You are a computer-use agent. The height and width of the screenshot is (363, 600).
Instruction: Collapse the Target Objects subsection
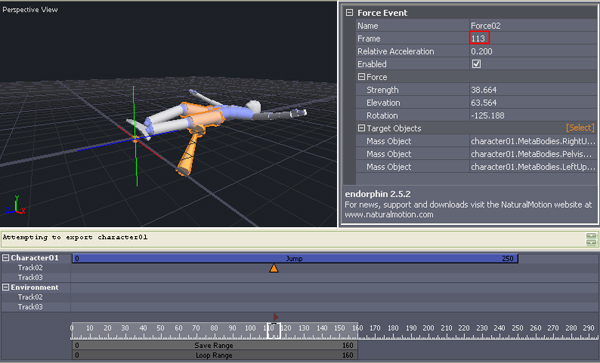(x=361, y=128)
